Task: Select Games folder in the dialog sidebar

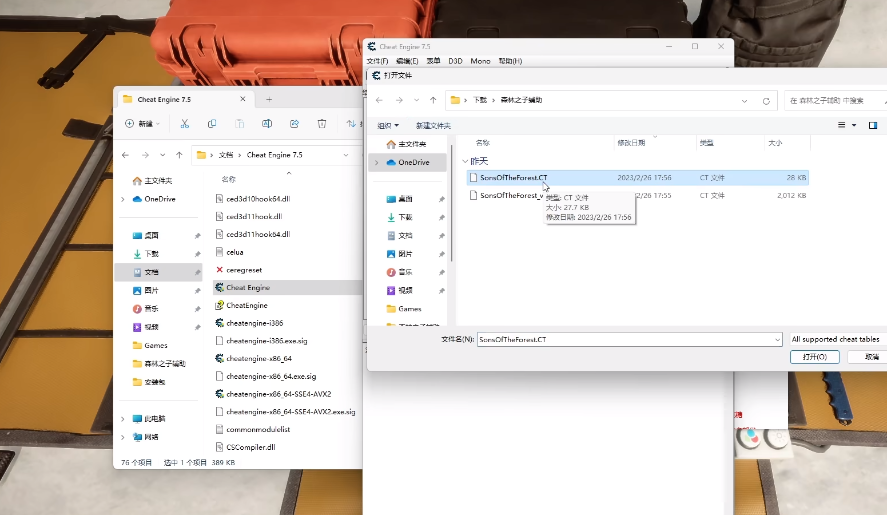Action: coord(410,309)
